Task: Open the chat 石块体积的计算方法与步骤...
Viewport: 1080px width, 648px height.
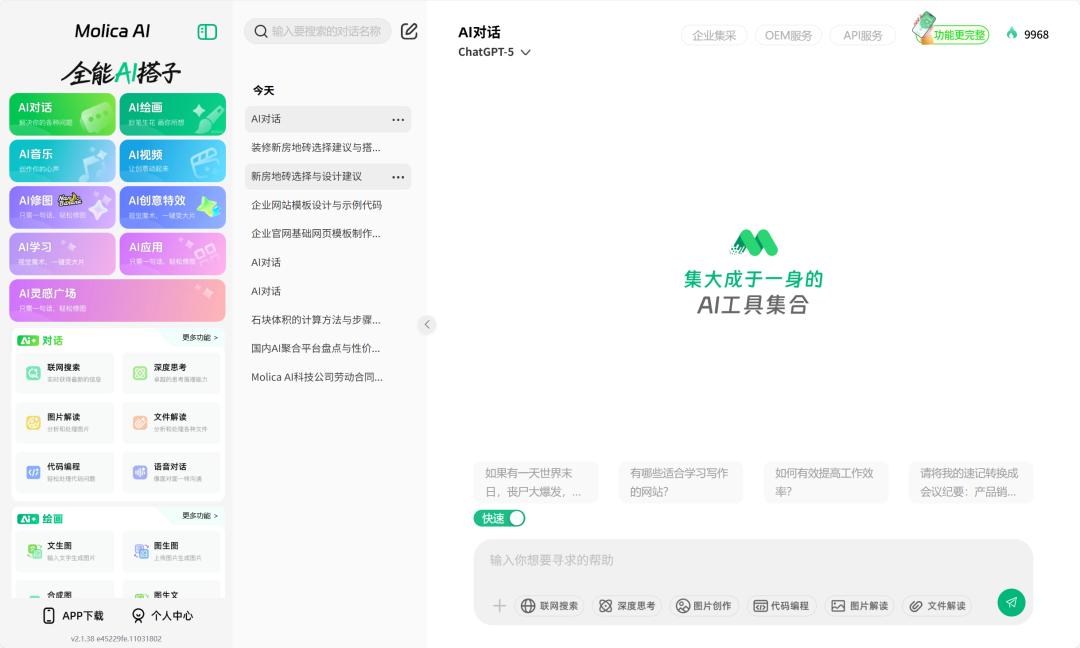Action: [328, 320]
